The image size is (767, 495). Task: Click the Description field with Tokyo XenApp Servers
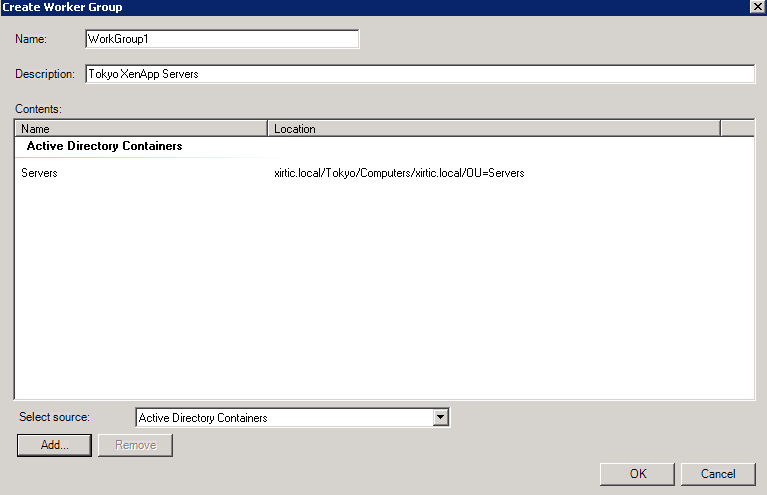click(420, 74)
